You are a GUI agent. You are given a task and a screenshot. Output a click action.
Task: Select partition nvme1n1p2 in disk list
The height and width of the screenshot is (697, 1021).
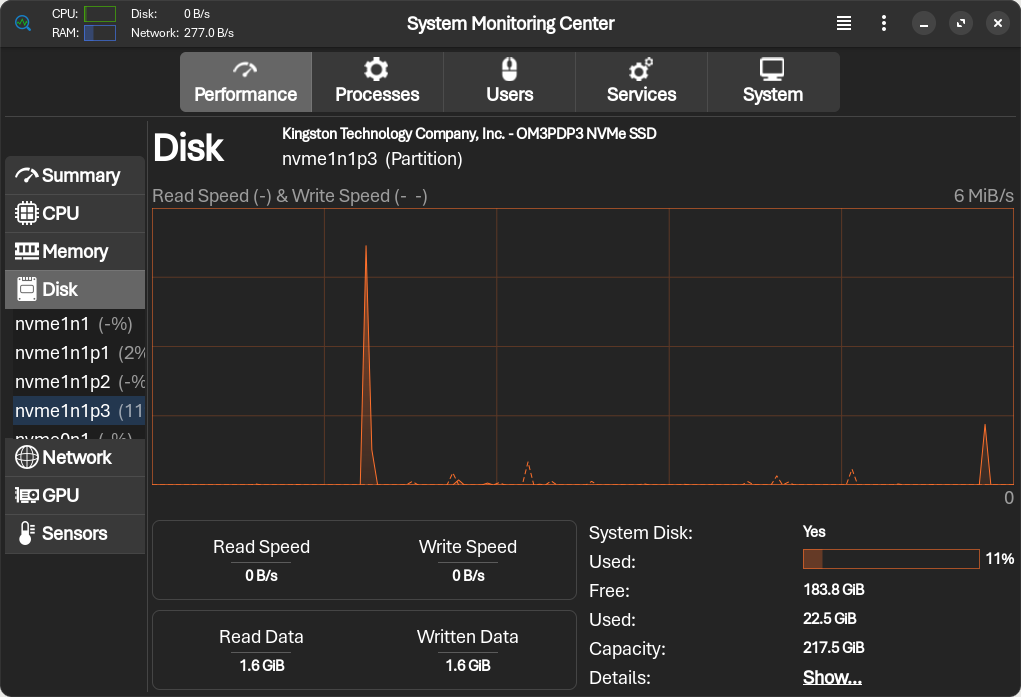coord(75,382)
